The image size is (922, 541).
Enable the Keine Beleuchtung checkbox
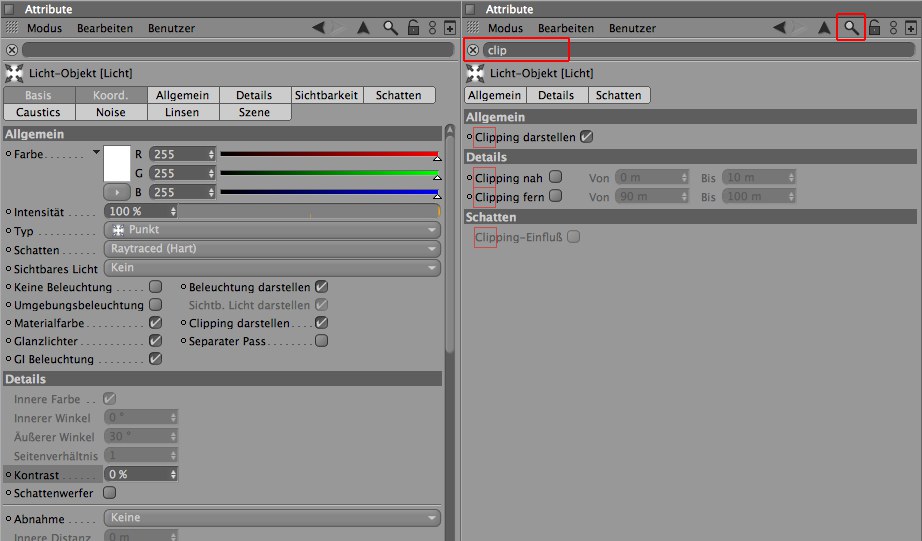click(155, 287)
